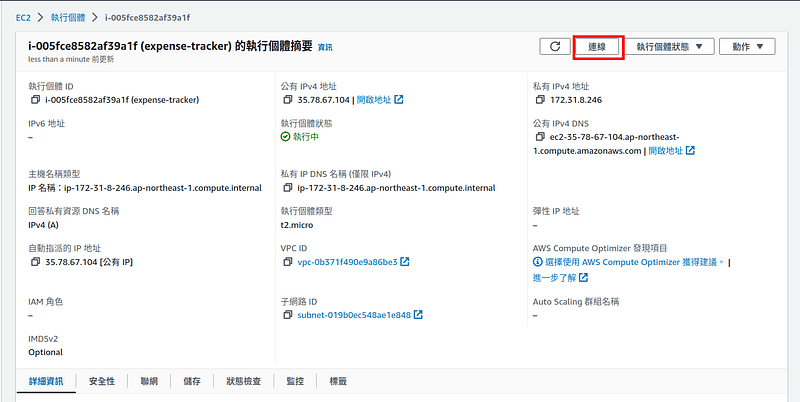Open 進一步了解 learn more link
The image size is (800, 402).
click(555, 278)
